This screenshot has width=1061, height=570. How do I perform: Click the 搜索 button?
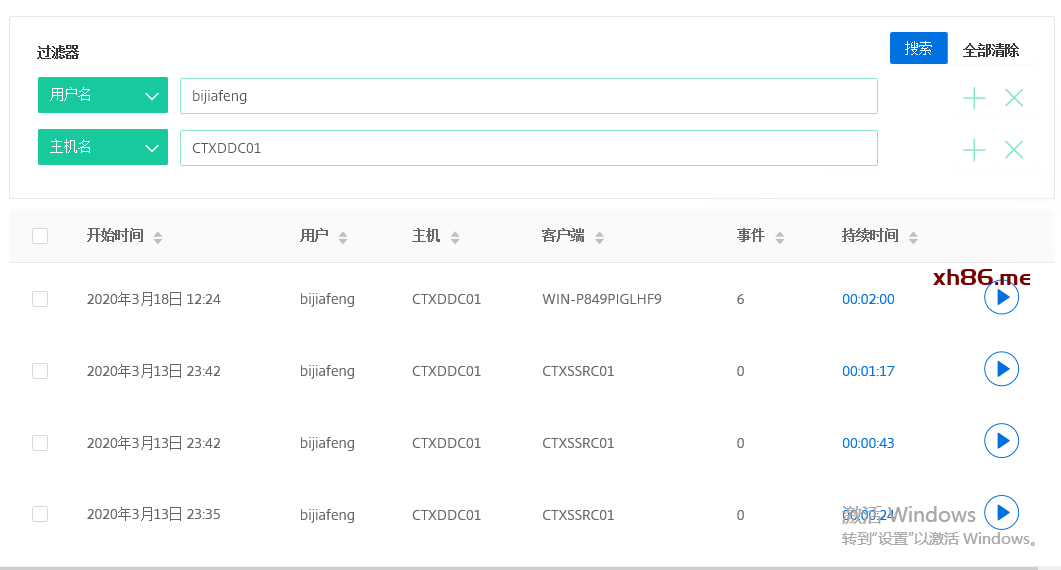[918, 48]
